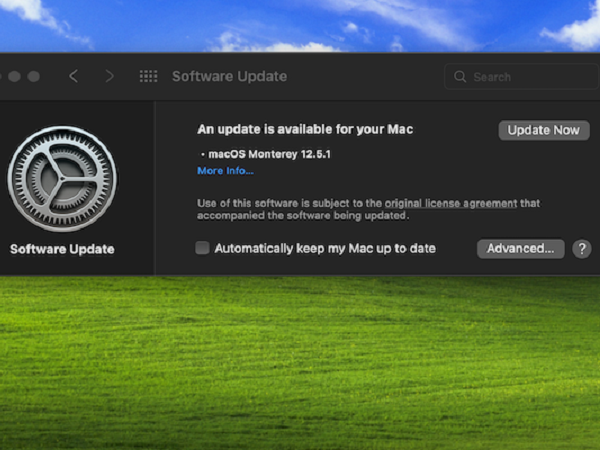Focus the Search field

pos(522,77)
